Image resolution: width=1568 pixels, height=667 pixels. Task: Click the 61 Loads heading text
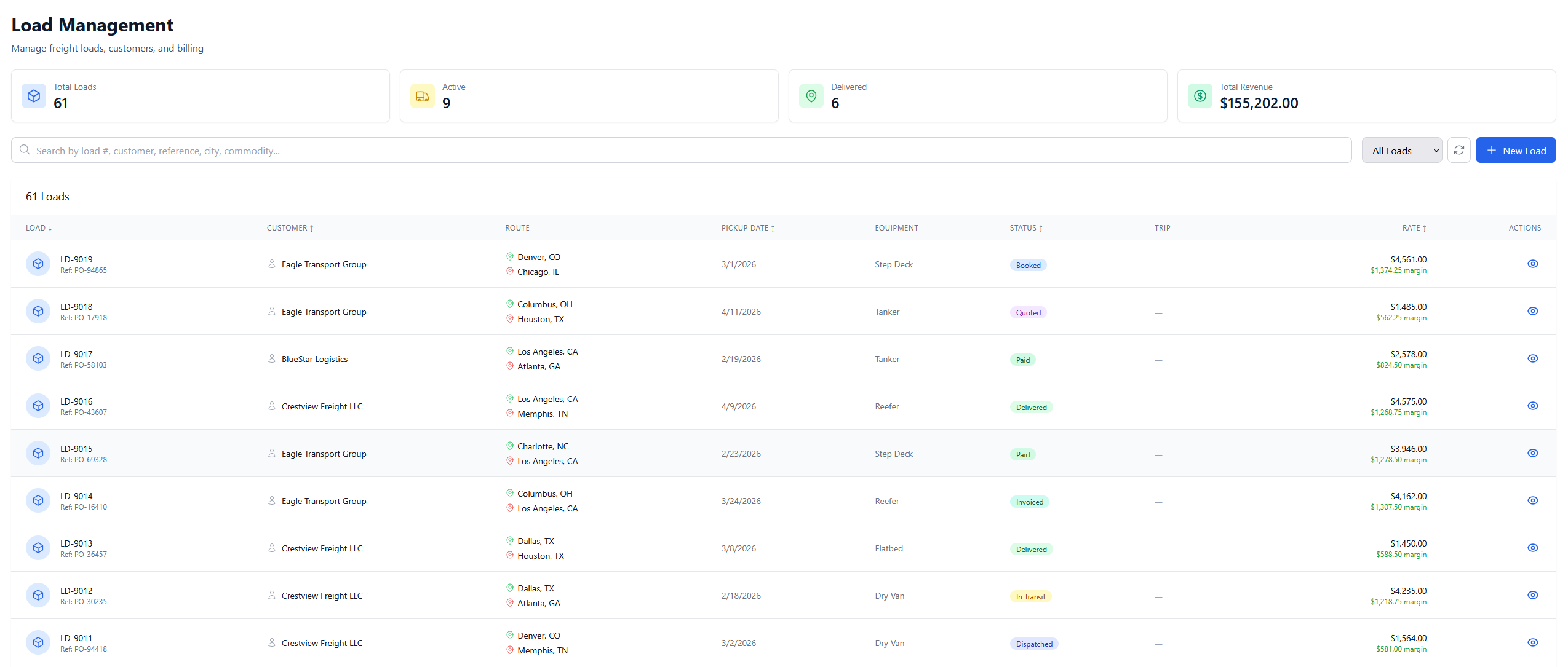point(47,197)
